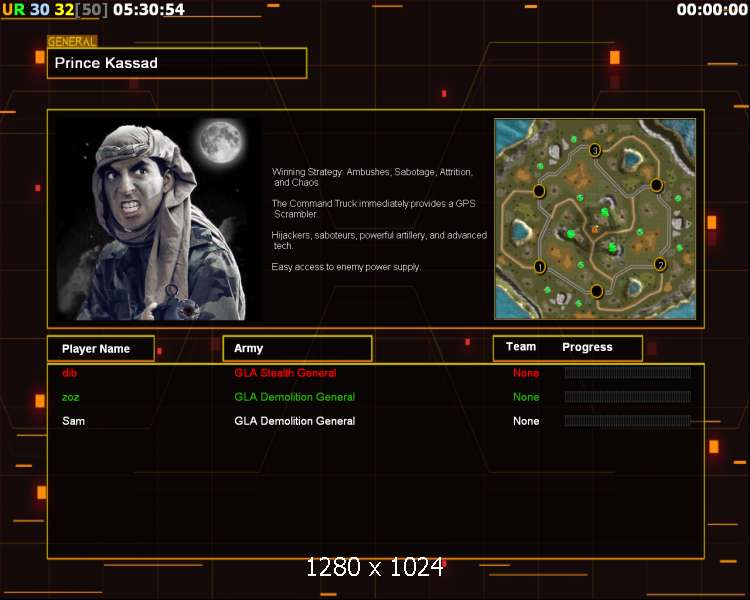Select player zoz in the list
This screenshot has height=600, width=750.
[x=71, y=397]
